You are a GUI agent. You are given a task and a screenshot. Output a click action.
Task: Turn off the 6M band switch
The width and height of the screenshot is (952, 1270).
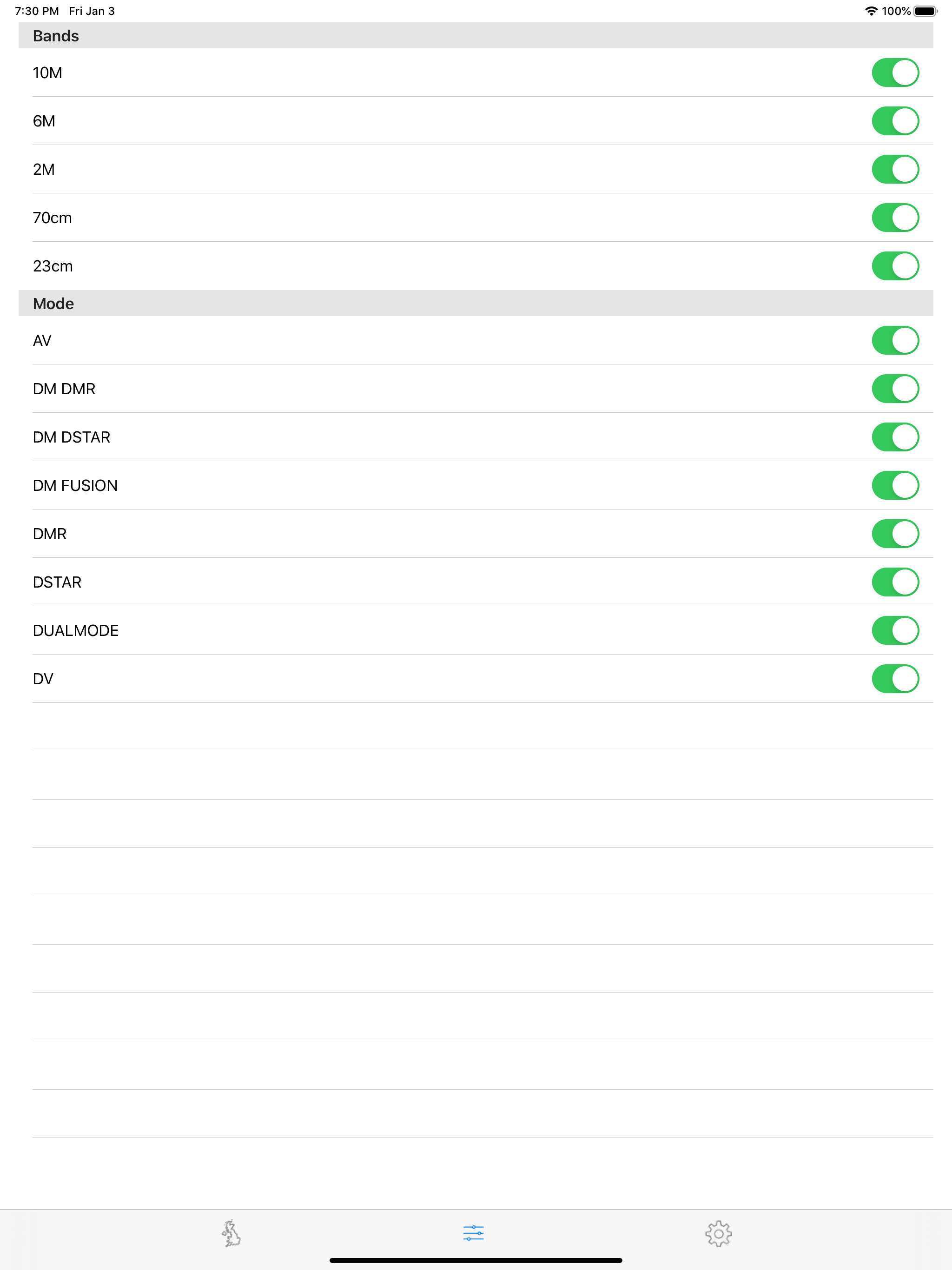895,121
